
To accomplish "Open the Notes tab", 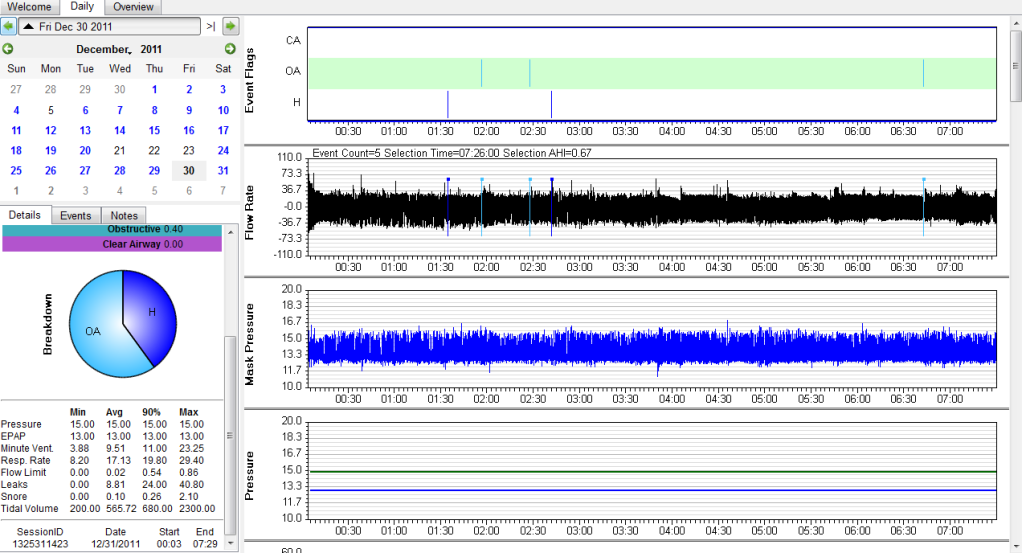I will (124, 215).
